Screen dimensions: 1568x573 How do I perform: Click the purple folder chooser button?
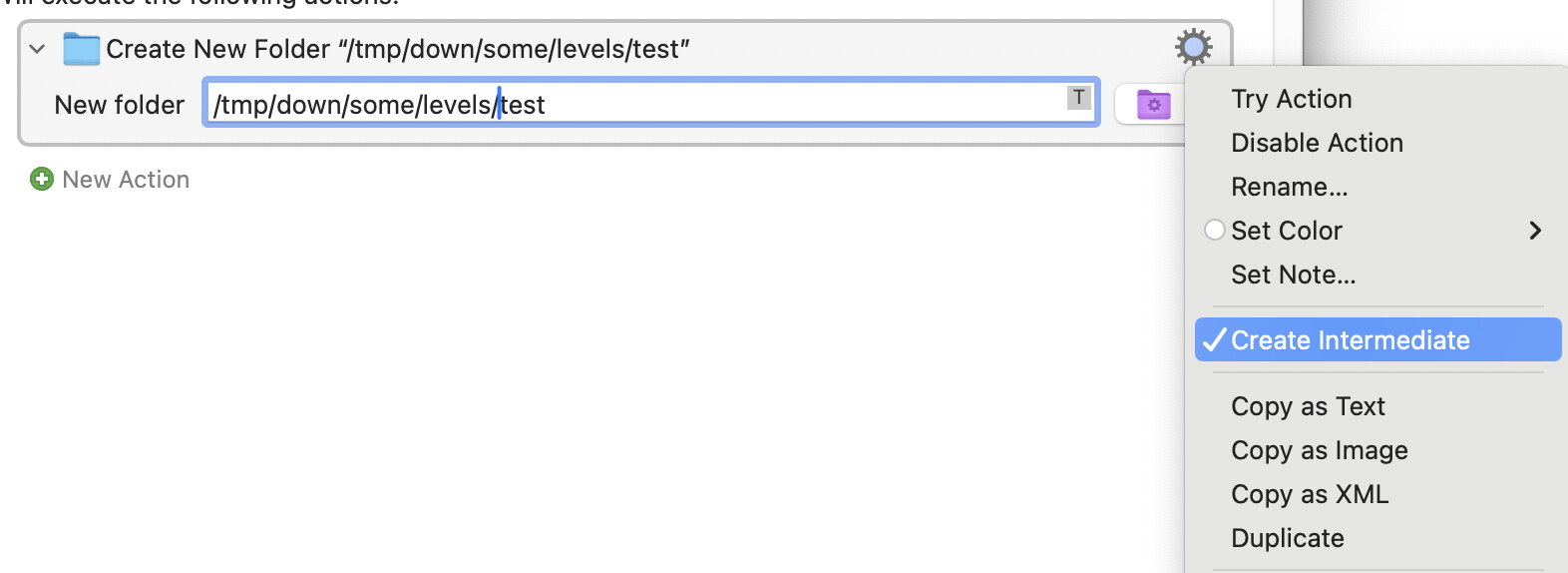point(1153,105)
